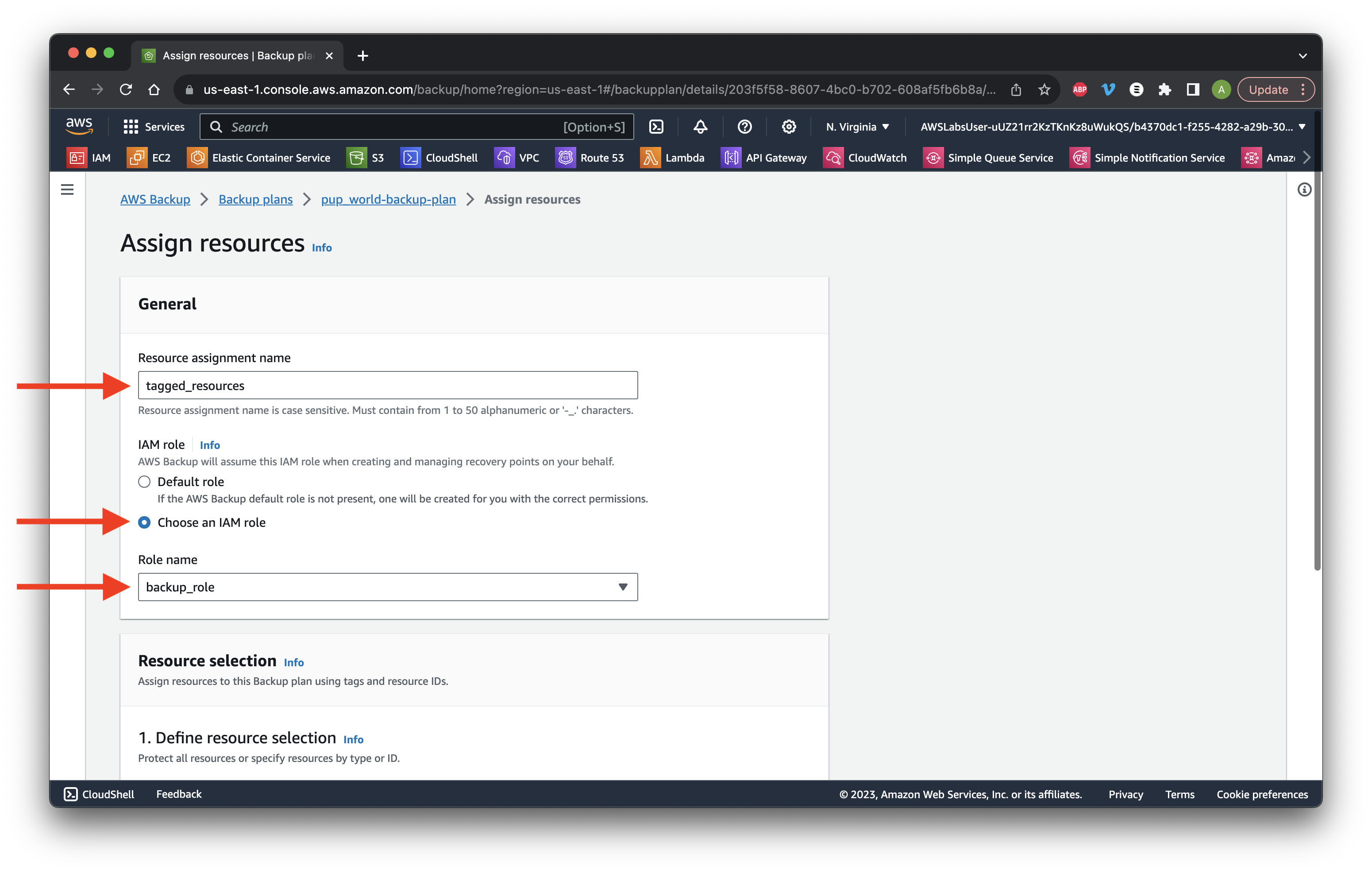Viewport: 1372px width, 873px height.
Task: Open a new browser tab
Action: coord(362,55)
